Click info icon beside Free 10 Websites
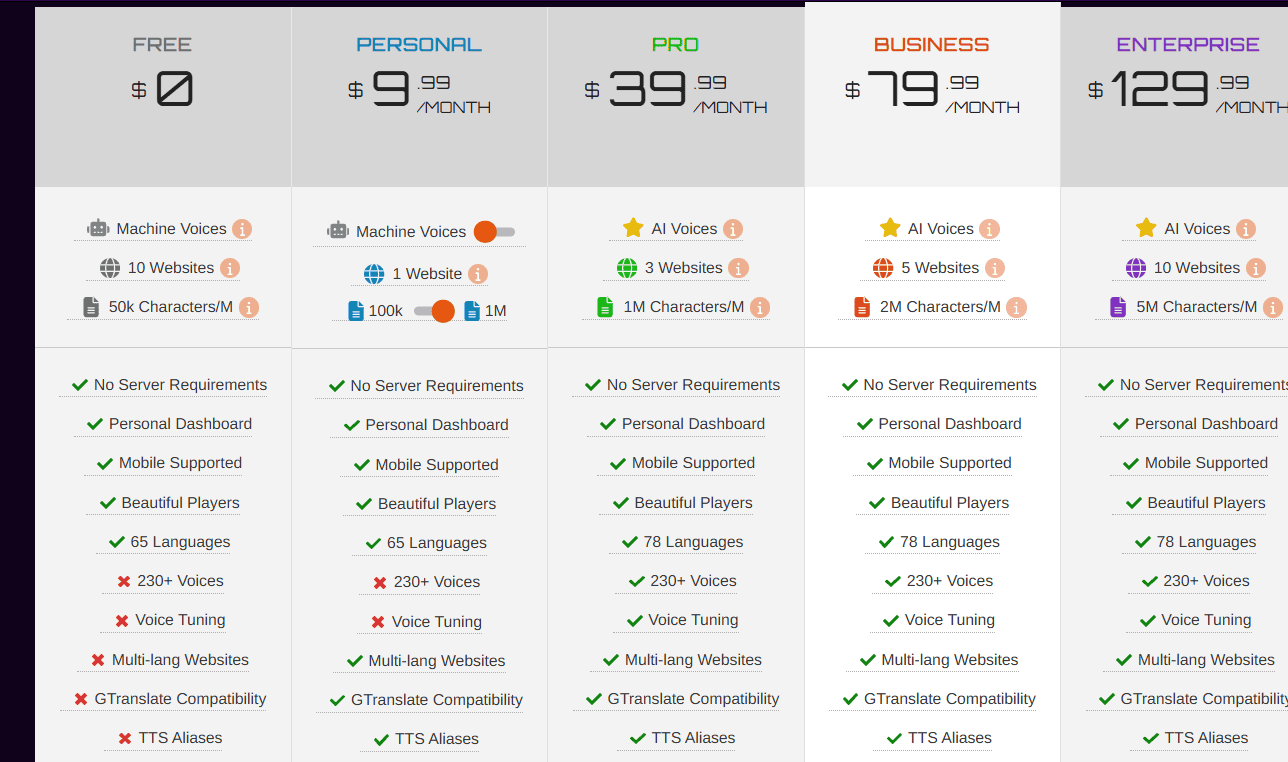The image size is (1288, 762). pyautogui.click(x=230, y=268)
